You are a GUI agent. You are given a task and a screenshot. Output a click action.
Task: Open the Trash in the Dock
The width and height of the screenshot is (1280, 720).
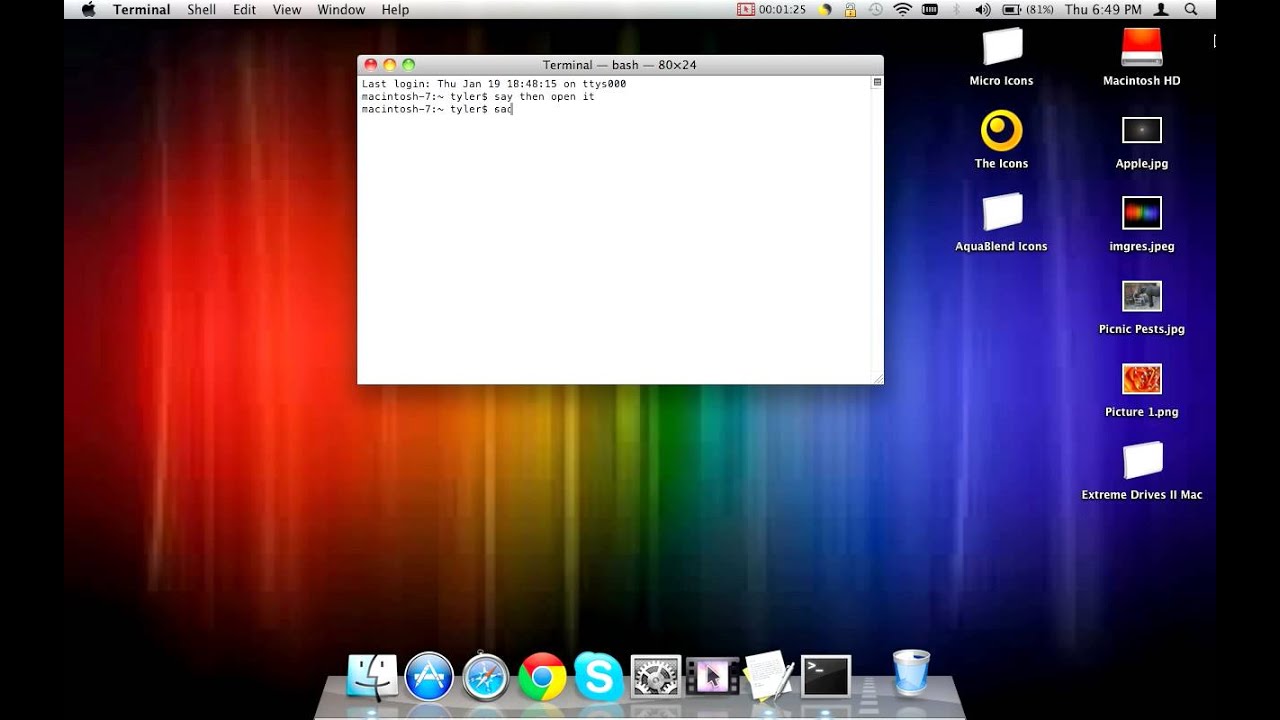point(911,673)
